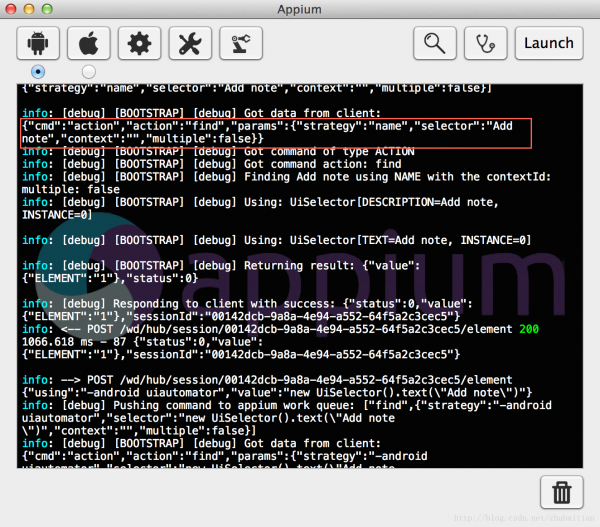Click 'multiple: false' log line

(x=71, y=189)
